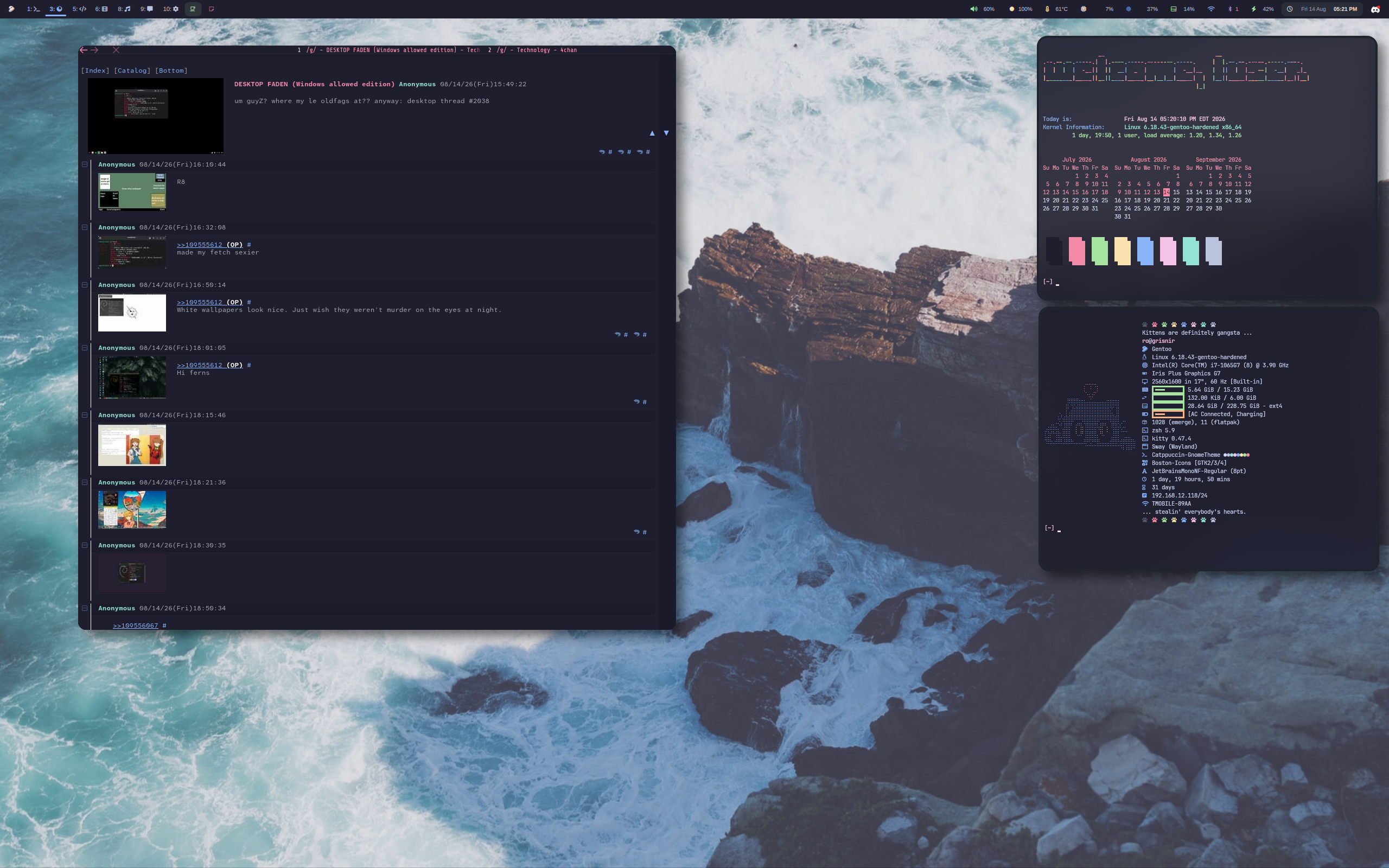Screen dimensions: 1389x868
Task: Click the 'ro@grisnir' text in the fetch terminal
Action: [1158, 341]
